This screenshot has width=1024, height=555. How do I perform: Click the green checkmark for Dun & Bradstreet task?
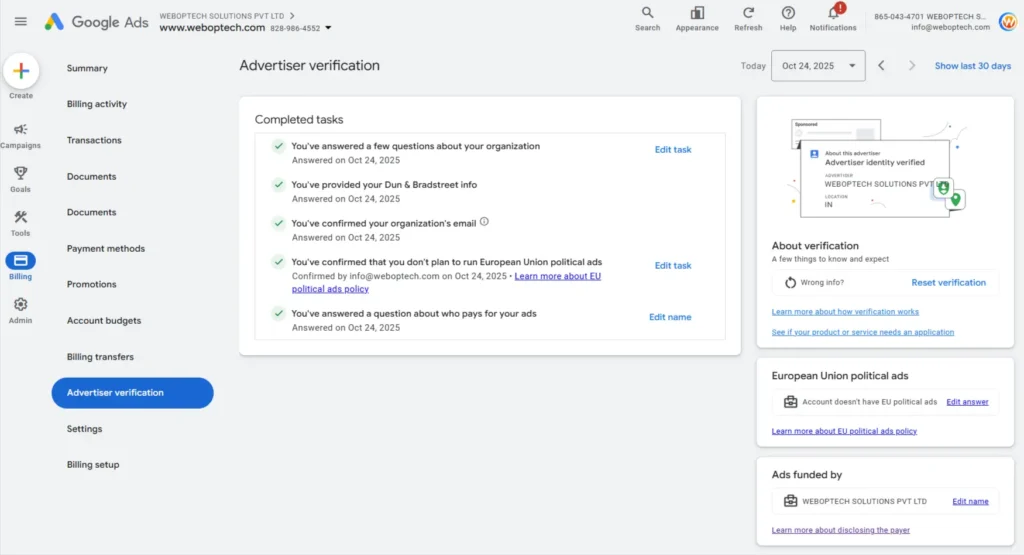coord(279,185)
